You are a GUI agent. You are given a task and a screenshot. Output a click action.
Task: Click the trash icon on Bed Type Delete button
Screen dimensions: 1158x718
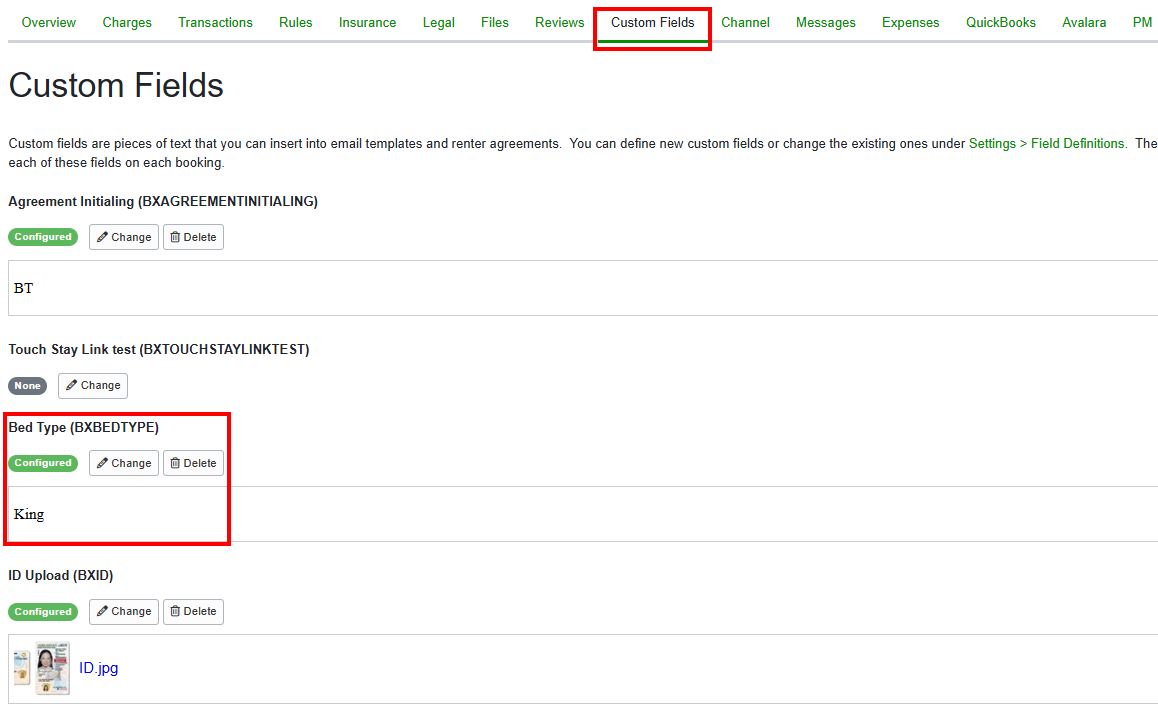(x=177, y=462)
